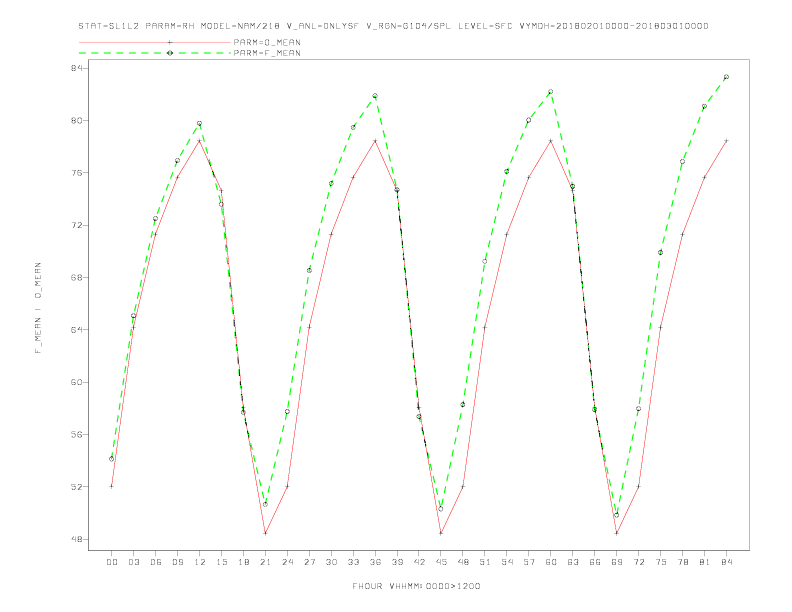Click the O_MEAN plus marker at hour 24
This screenshot has height=612, width=792.
tap(287, 486)
